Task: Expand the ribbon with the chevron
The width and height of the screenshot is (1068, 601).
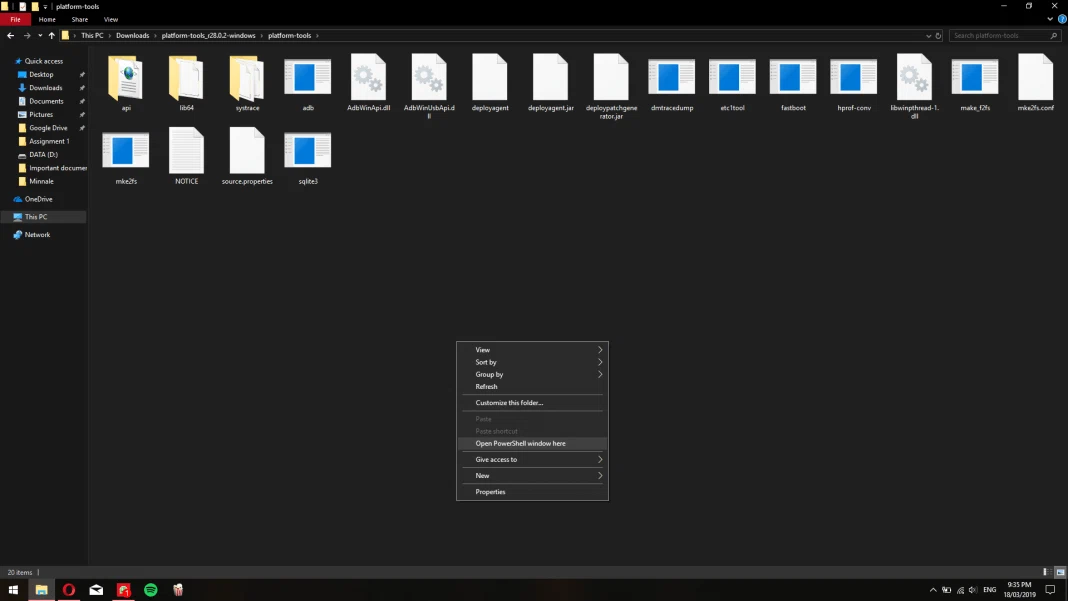Action: coord(1050,19)
